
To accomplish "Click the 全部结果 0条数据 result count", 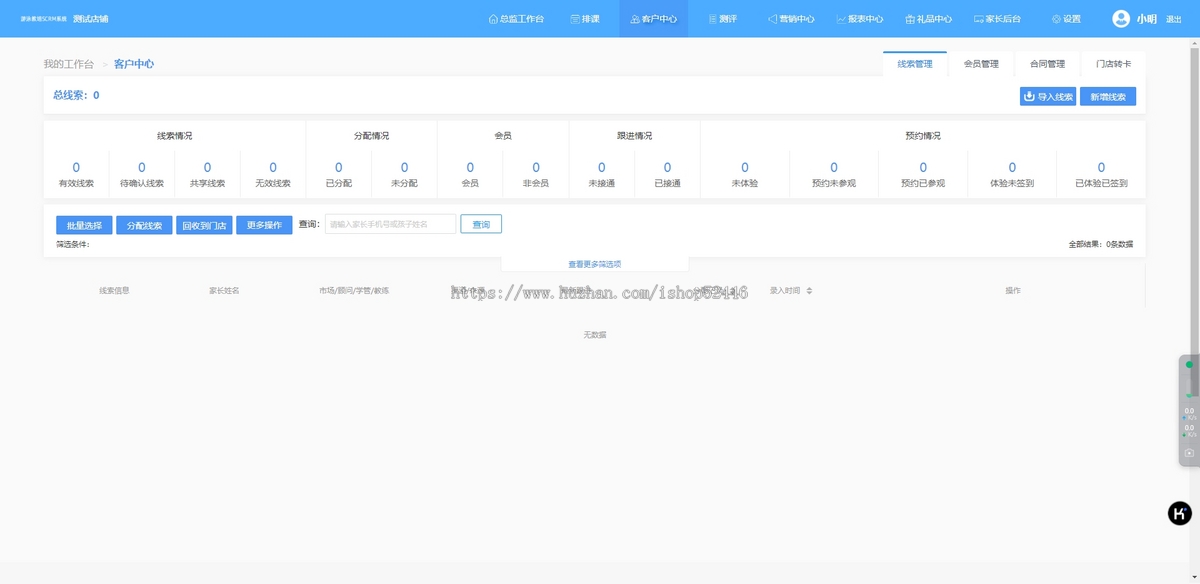I will click(x=1101, y=244).
